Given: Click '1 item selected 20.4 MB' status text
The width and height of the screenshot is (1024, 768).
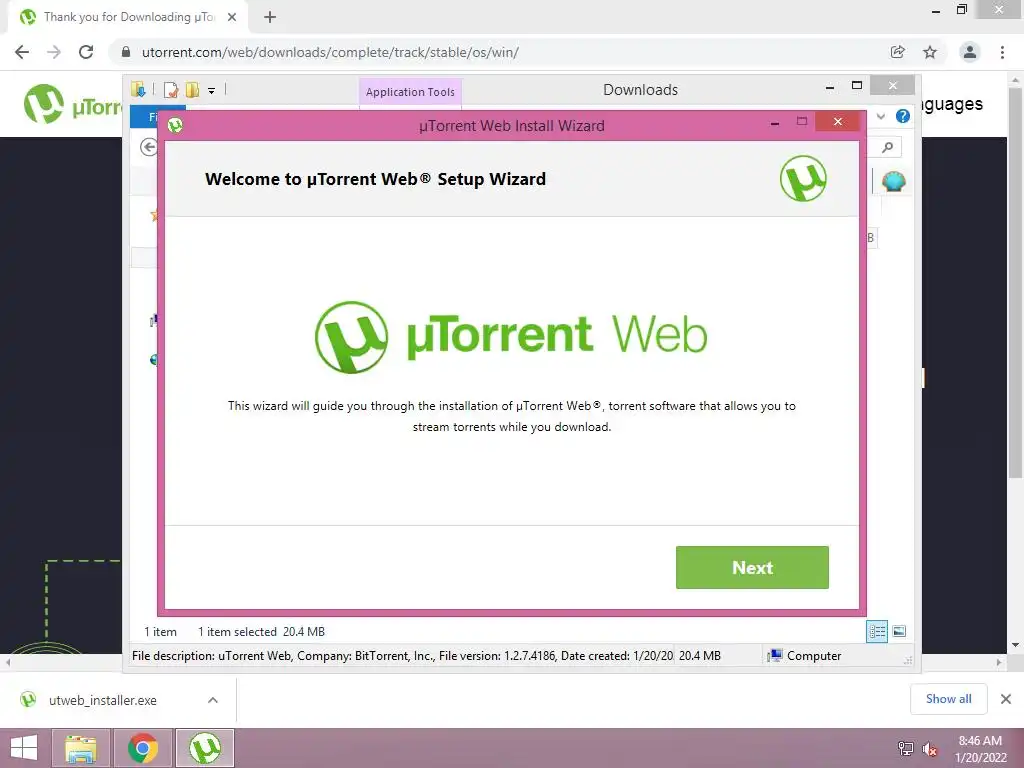Looking at the screenshot, I should tap(261, 632).
